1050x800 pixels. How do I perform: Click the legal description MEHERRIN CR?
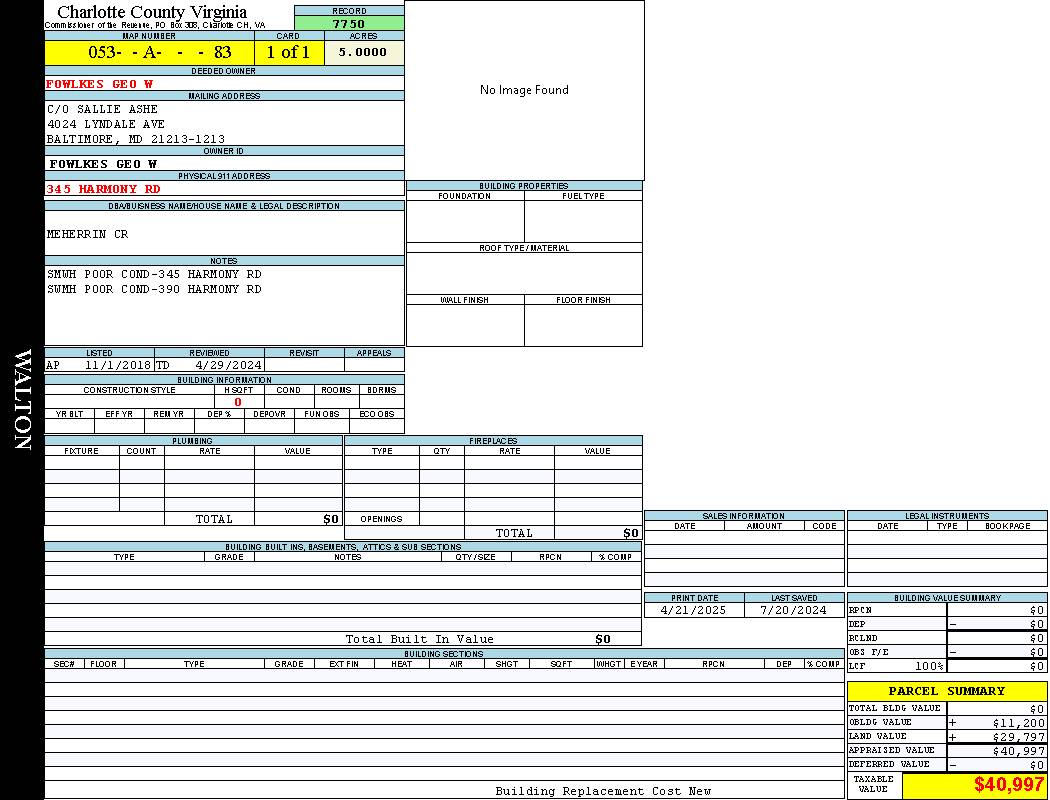tap(88, 234)
